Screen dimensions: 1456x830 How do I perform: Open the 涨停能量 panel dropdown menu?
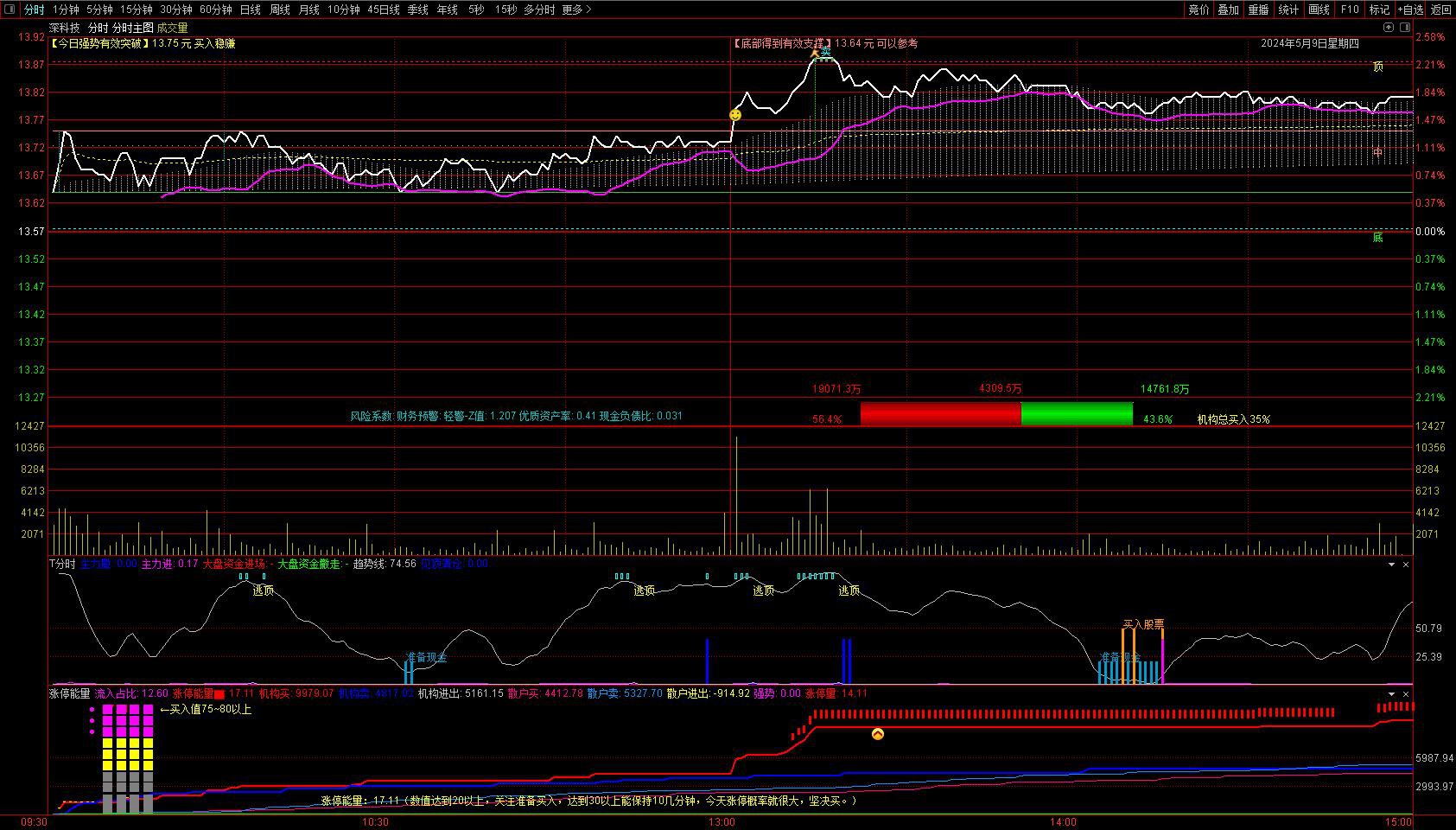click(1391, 694)
